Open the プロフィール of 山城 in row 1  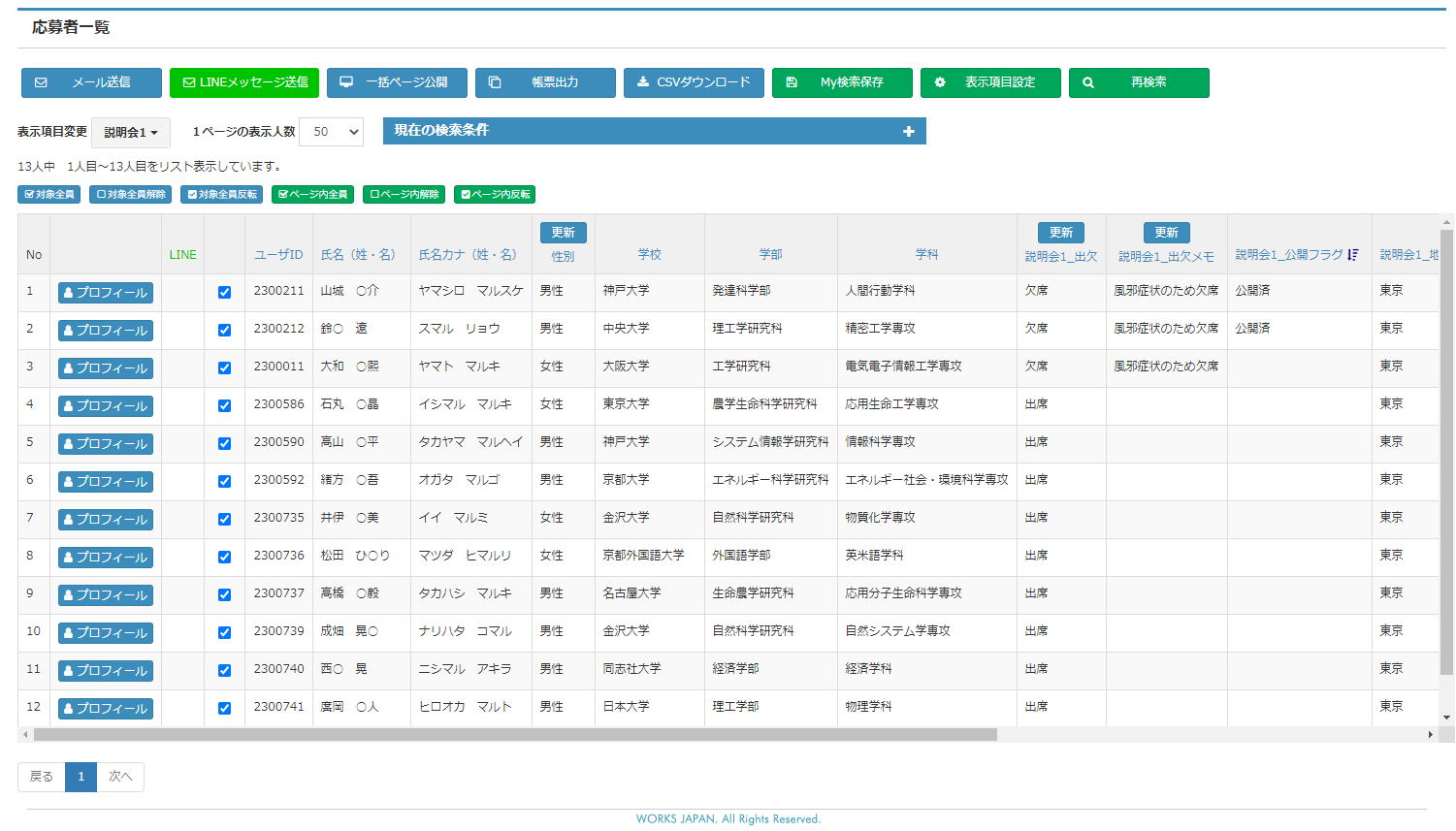click(106, 293)
